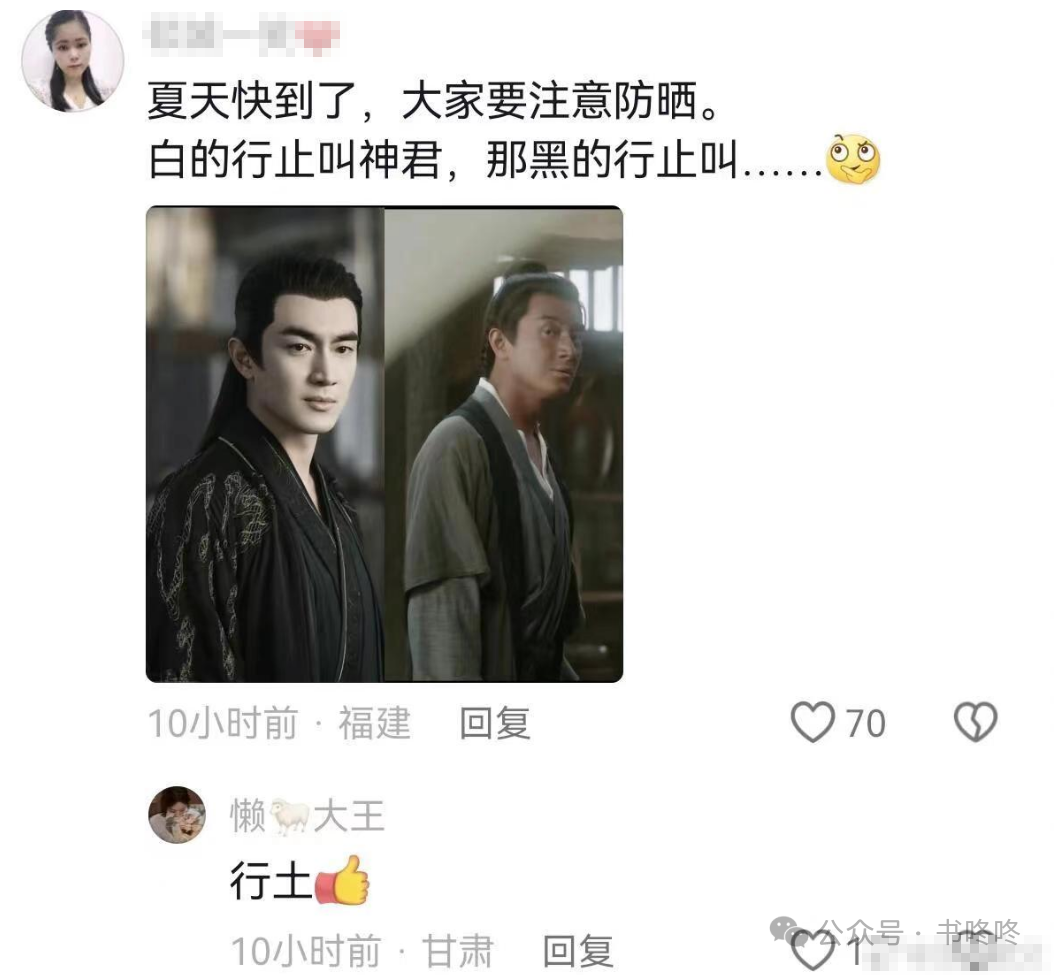Reply to the Gansu comment 行土
The height and width of the screenshot is (975, 1054).
[578, 951]
